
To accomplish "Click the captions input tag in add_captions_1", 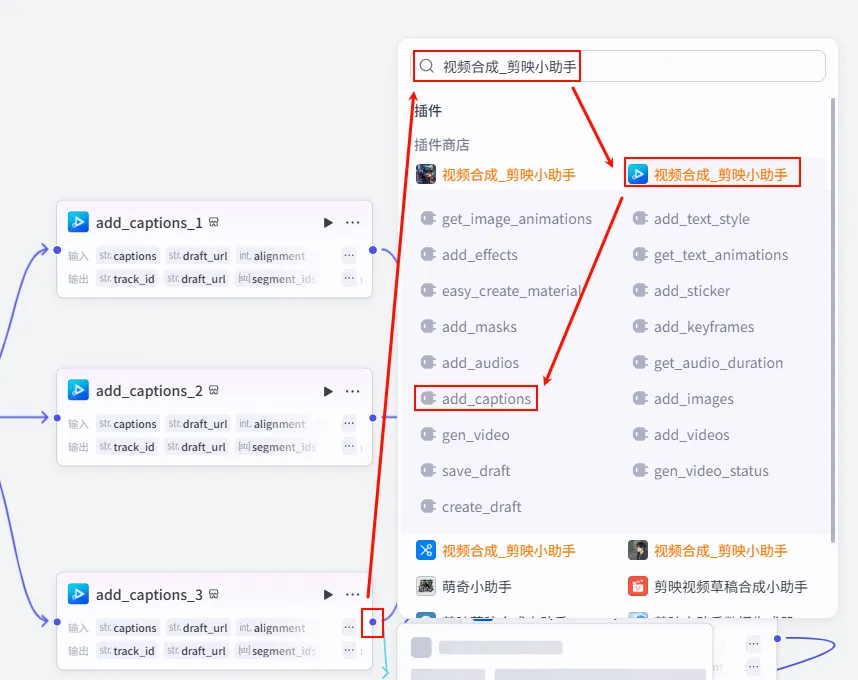I will 128,255.
